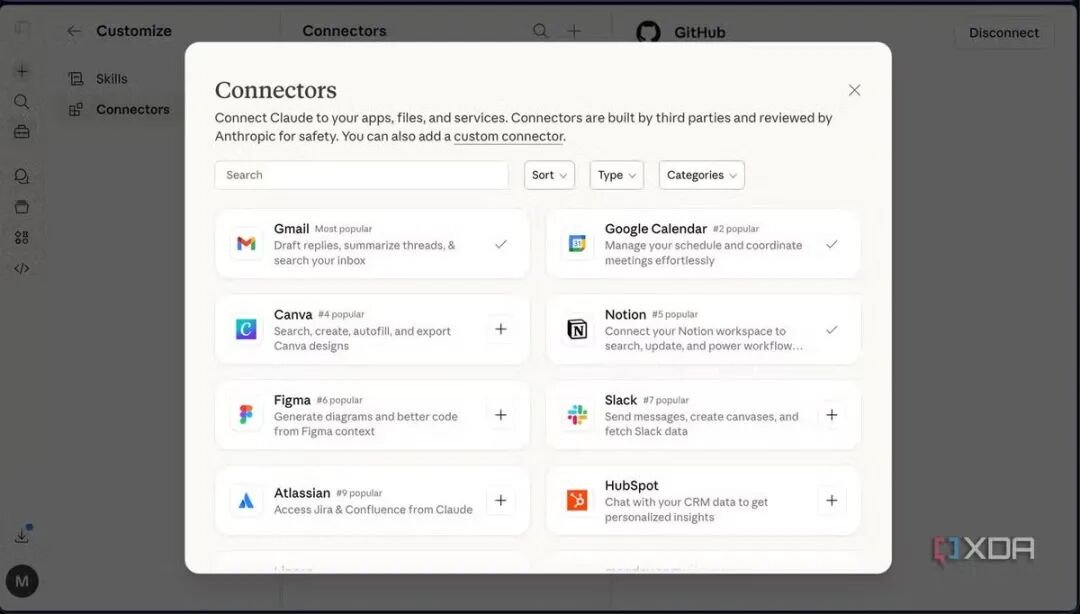
Task: Add the Figma connector with plus button
Action: point(501,414)
